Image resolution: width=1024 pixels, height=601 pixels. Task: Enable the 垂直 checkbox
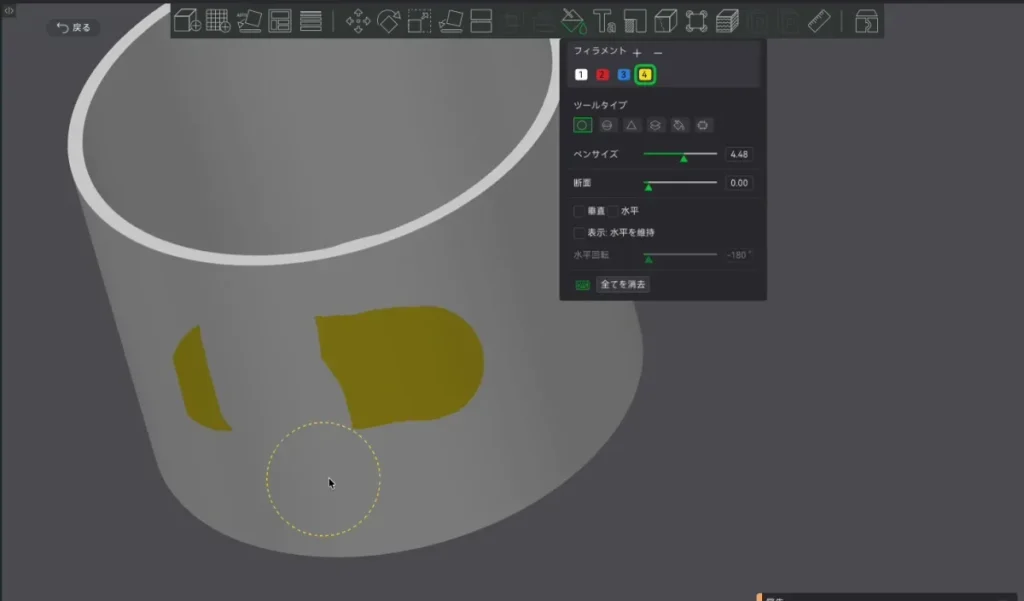[x=579, y=211]
